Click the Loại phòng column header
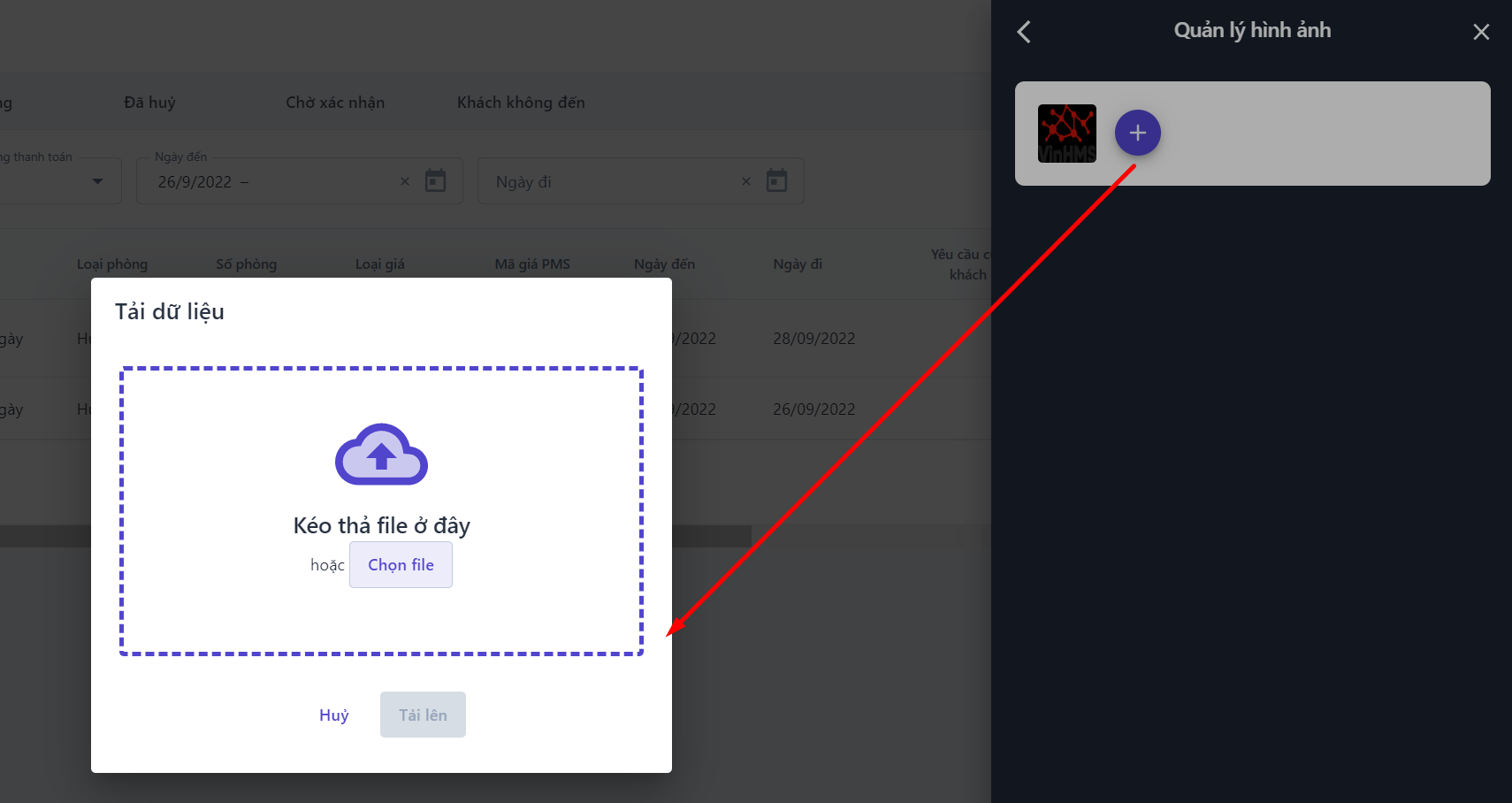This screenshot has width=1512, height=803. pos(112,264)
